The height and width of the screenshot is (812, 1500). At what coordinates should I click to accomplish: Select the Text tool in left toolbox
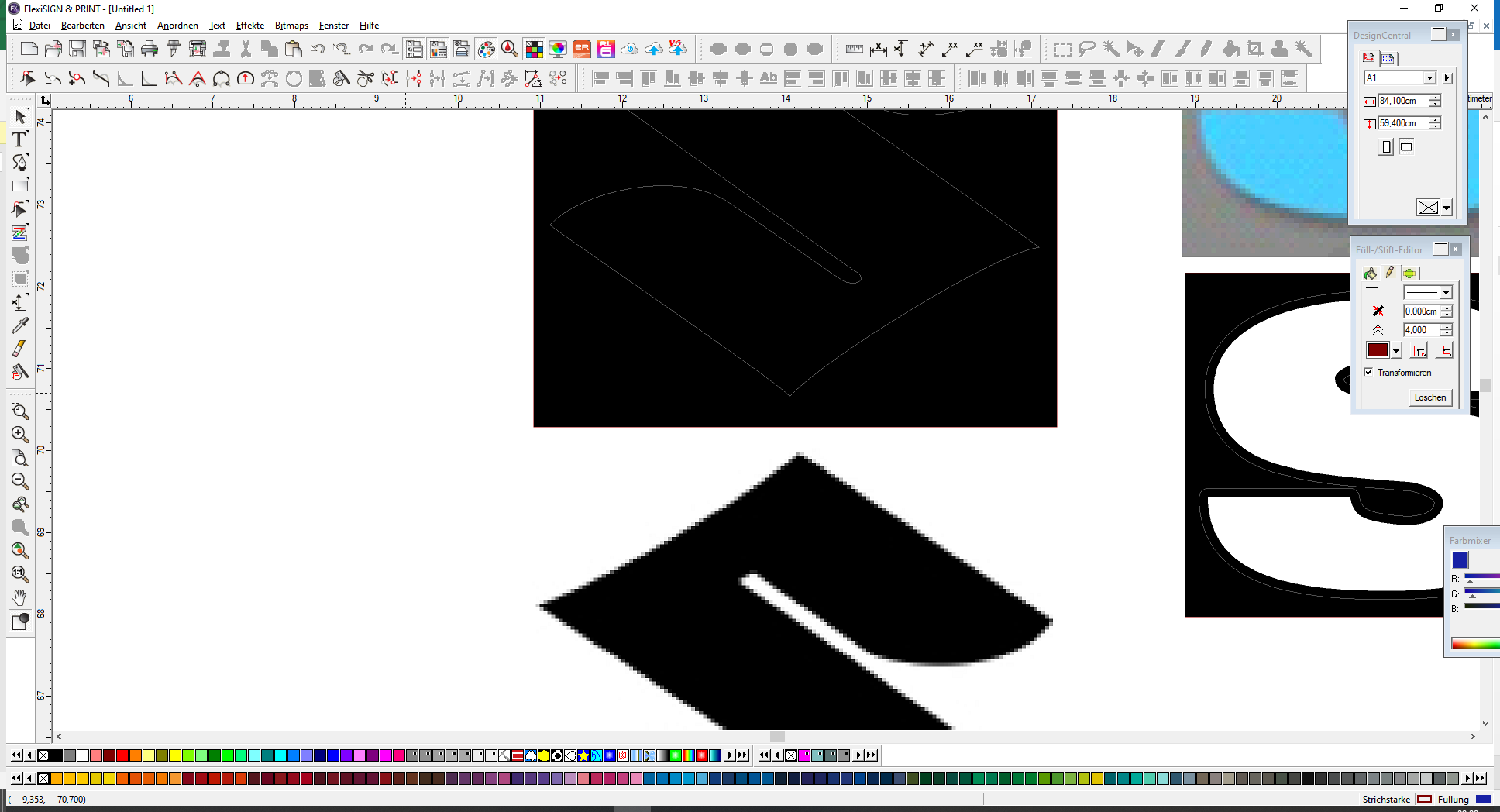coord(19,139)
